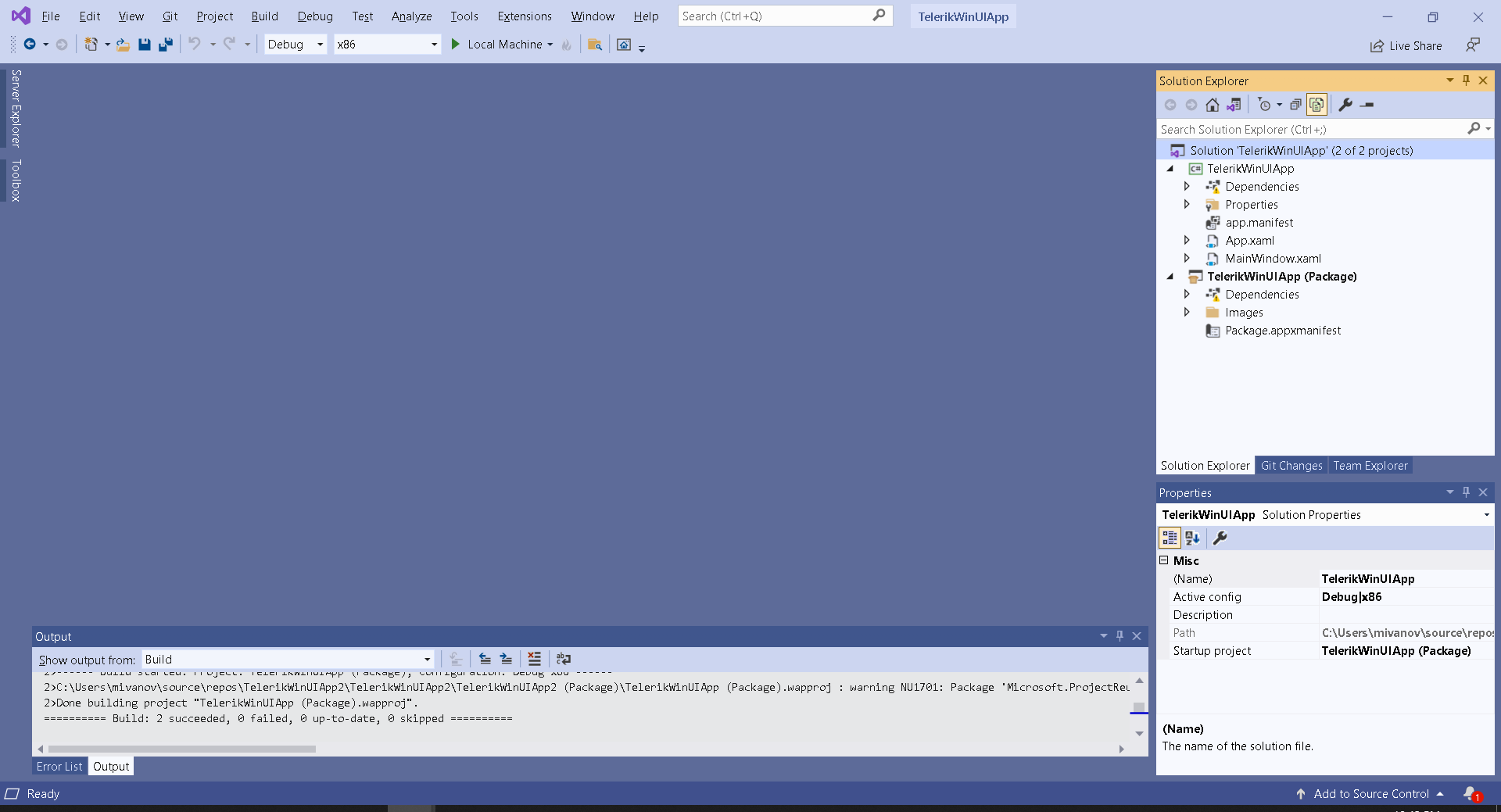Screen dimensions: 1501x812
Task: Start debugging with the green play icon
Action: point(456,45)
